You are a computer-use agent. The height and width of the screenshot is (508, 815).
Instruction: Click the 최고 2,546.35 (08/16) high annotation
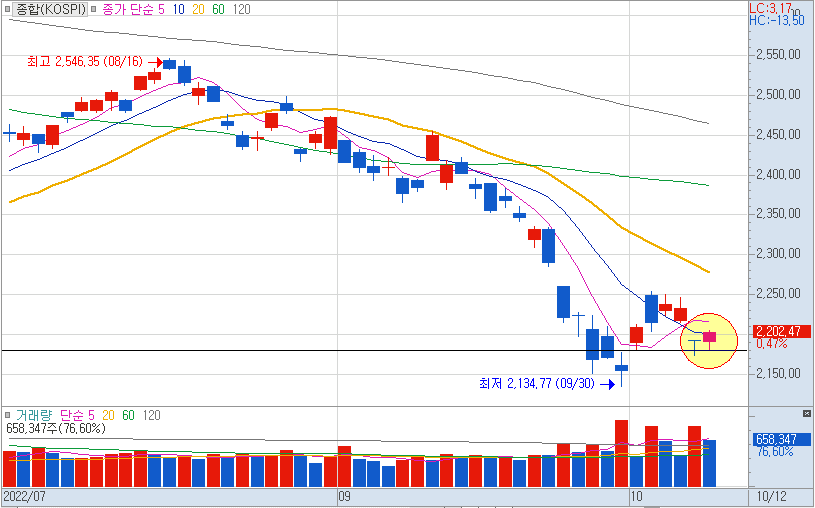pos(85,61)
